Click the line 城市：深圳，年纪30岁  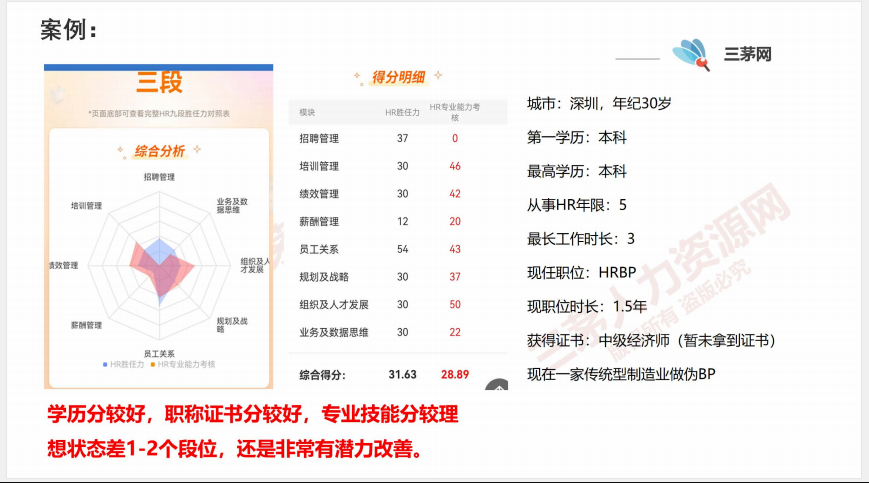click(x=599, y=104)
